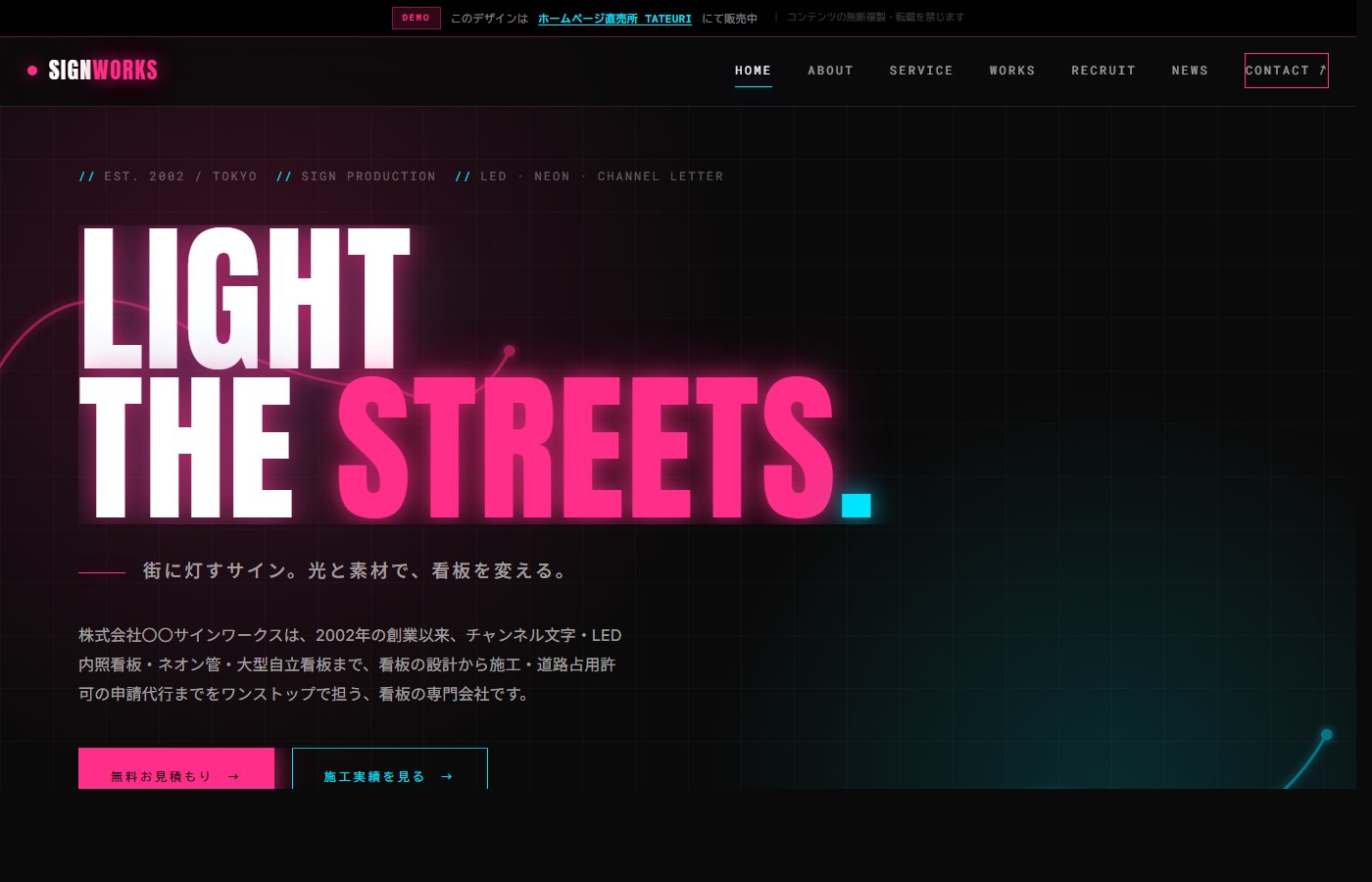
Task: Click the 無料お見積もり button
Action: coord(176,768)
